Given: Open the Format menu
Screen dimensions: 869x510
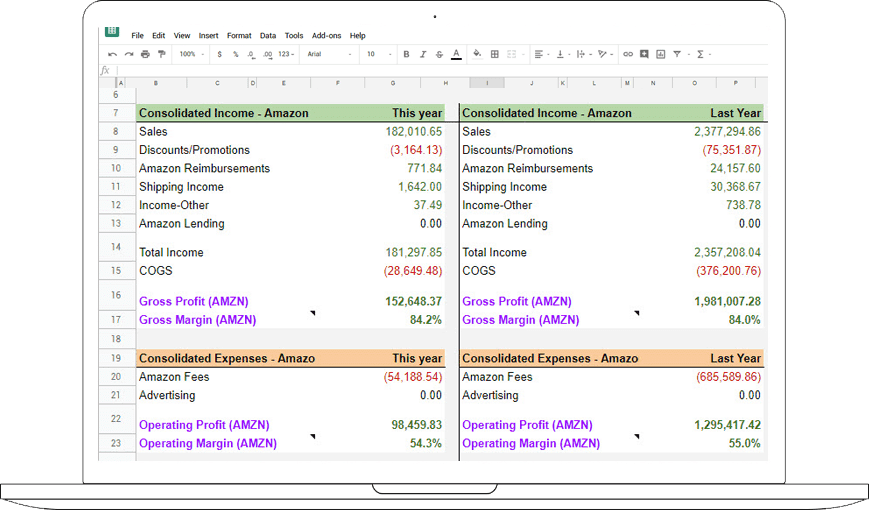Looking at the screenshot, I should 239,35.
